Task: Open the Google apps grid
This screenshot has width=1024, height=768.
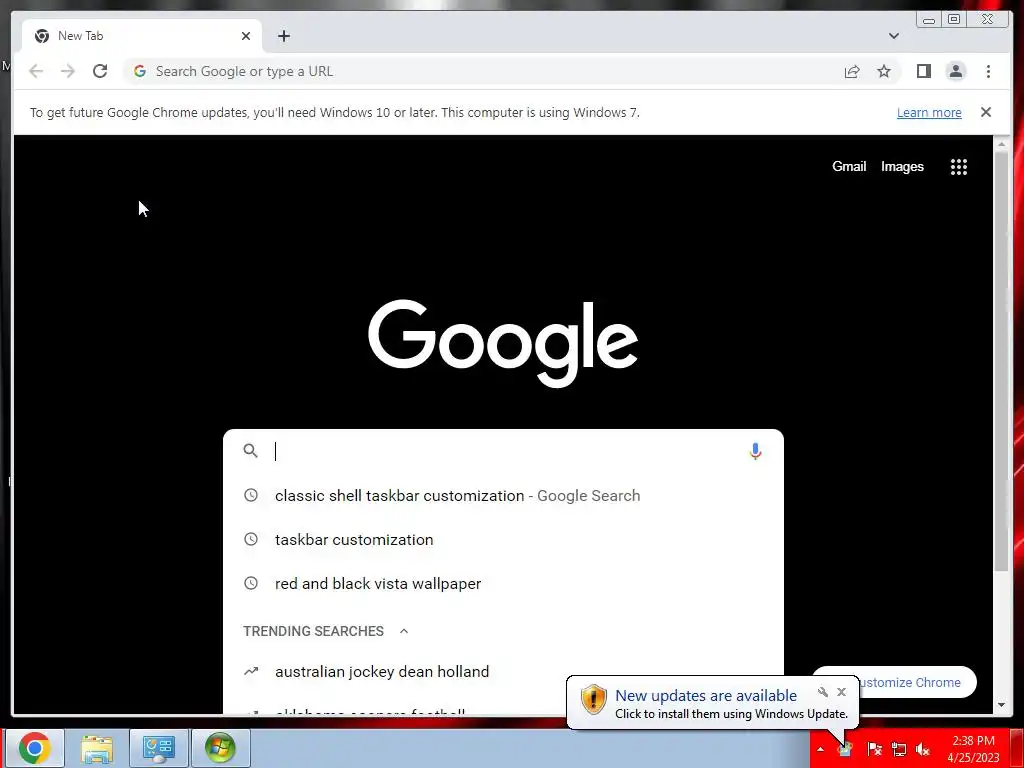Action: (959, 167)
